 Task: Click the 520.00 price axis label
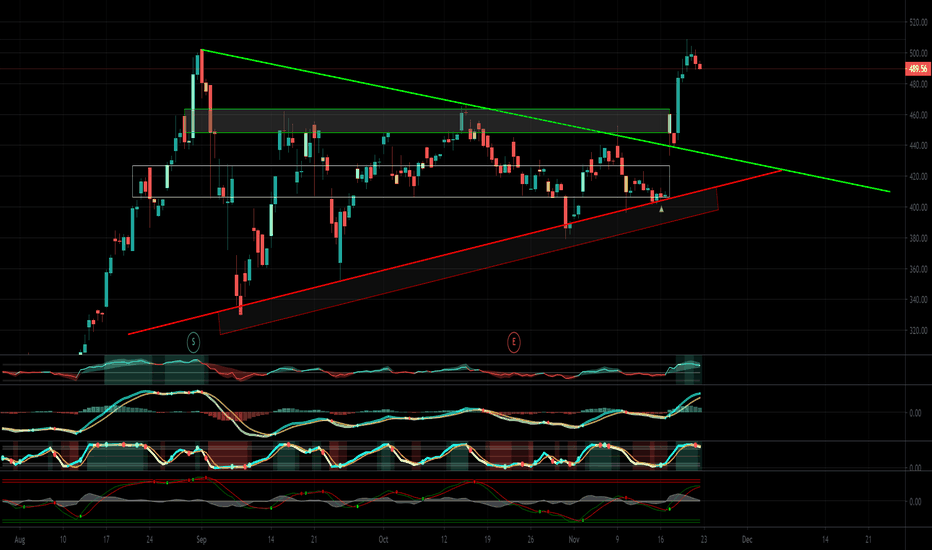click(918, 23)
